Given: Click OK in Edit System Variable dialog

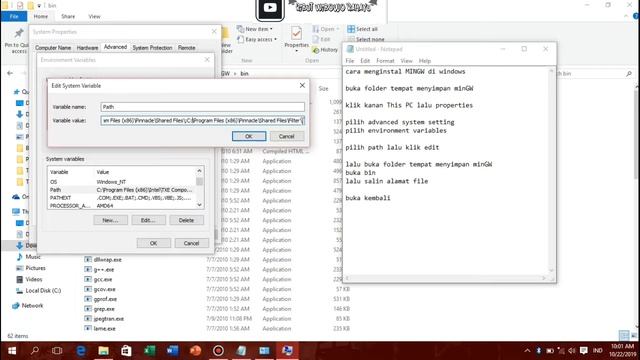Looking at the screenshot, I should click(x=249, y=136).
